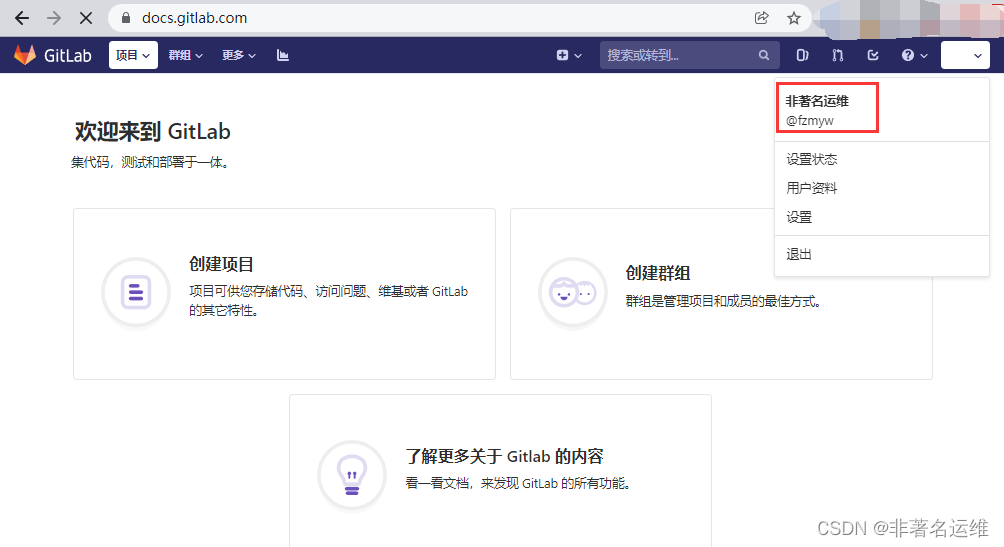The image size is (1004, 547).
Task: Open the 项目 dropdown menu
Action: pyautogui.click(x=133, y=55)
